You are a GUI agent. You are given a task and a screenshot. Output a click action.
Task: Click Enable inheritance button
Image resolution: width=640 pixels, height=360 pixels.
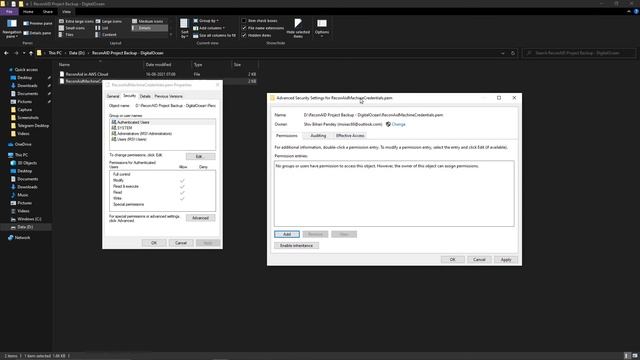[296, 246]
